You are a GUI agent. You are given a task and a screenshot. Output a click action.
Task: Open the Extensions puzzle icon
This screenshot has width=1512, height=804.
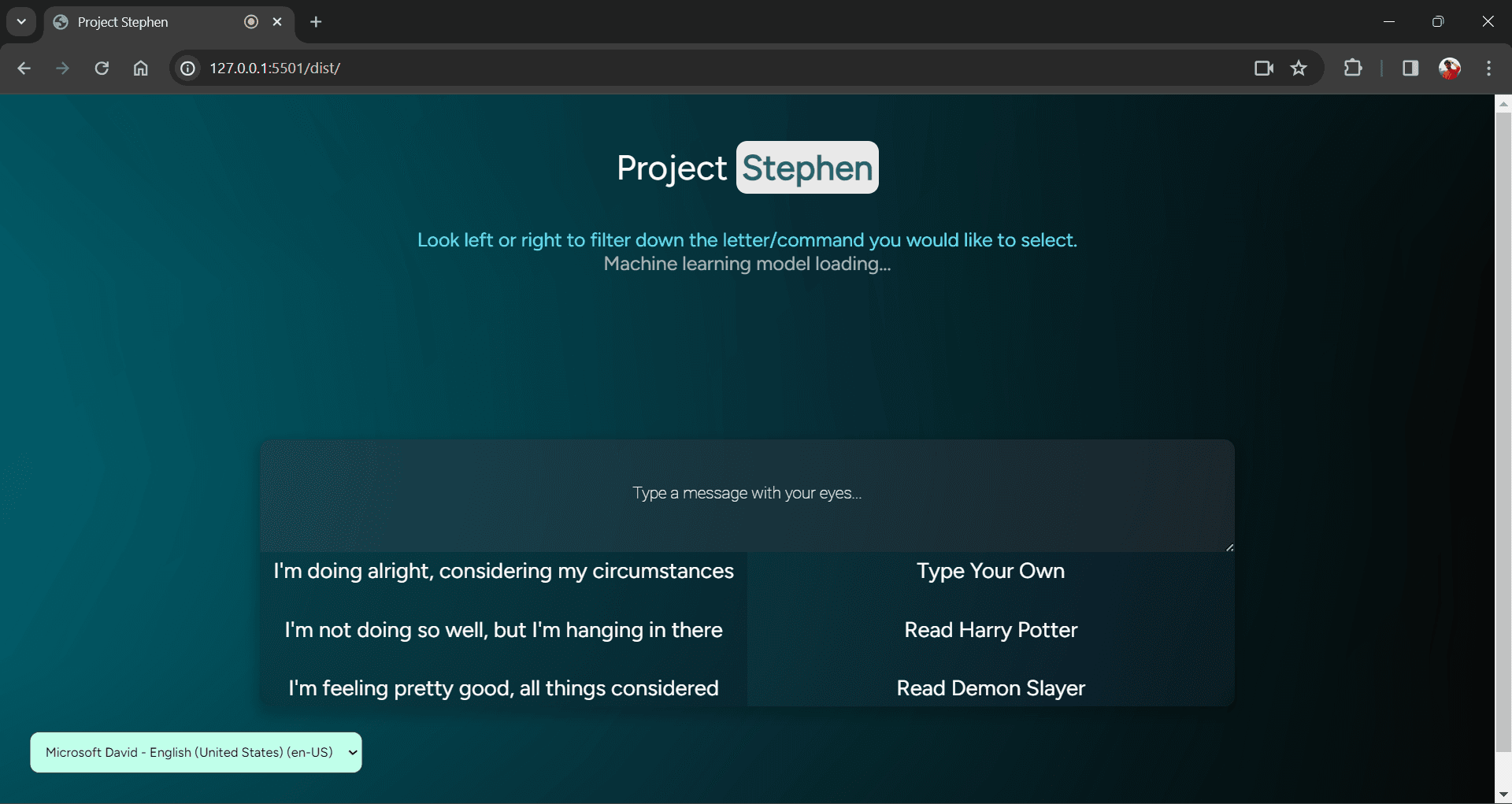[1354, 68]
